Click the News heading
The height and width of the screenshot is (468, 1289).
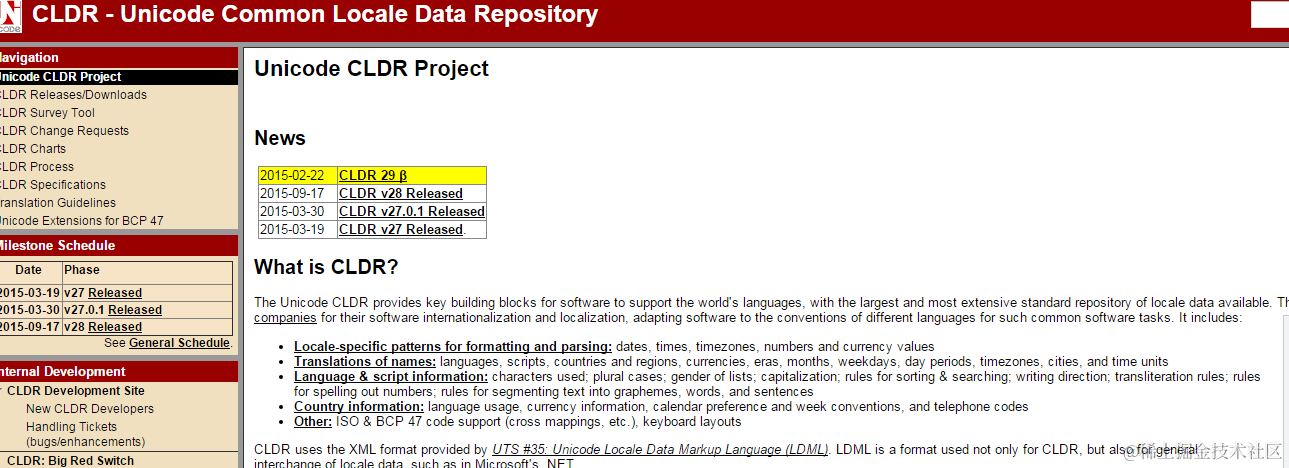280,138
